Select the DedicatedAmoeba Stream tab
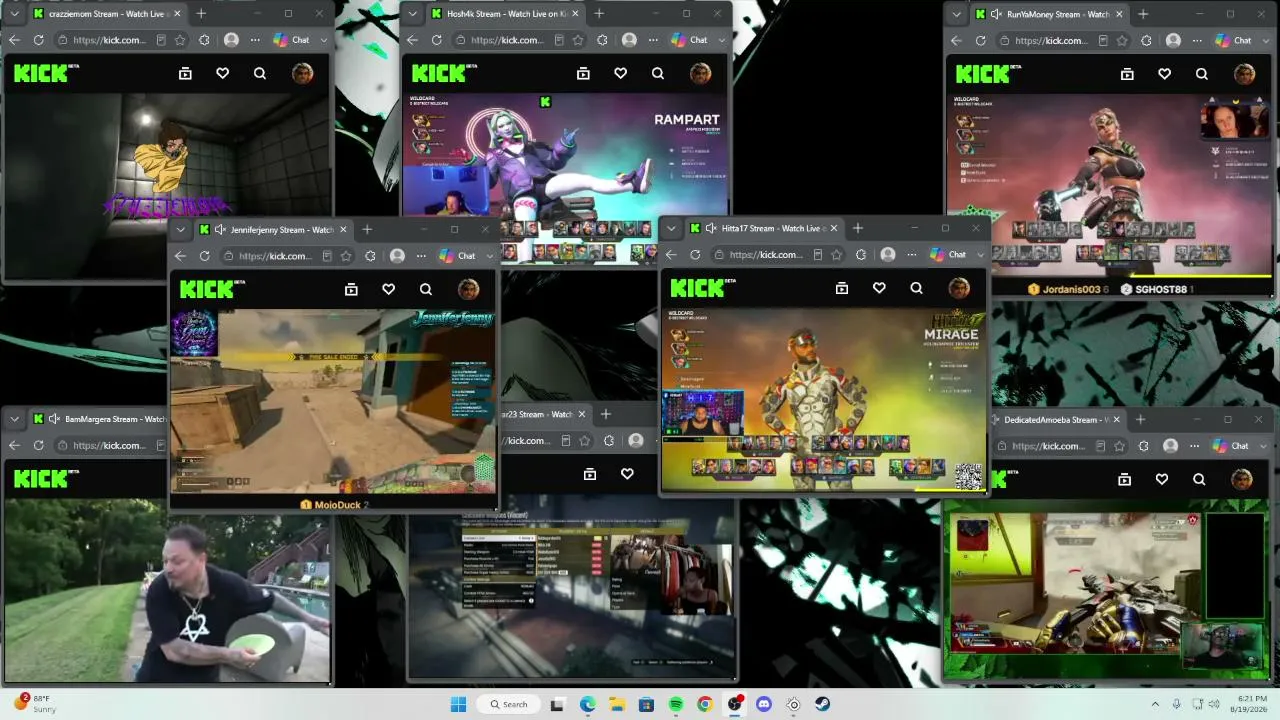1280x720 pixels. coord(1058,420)
